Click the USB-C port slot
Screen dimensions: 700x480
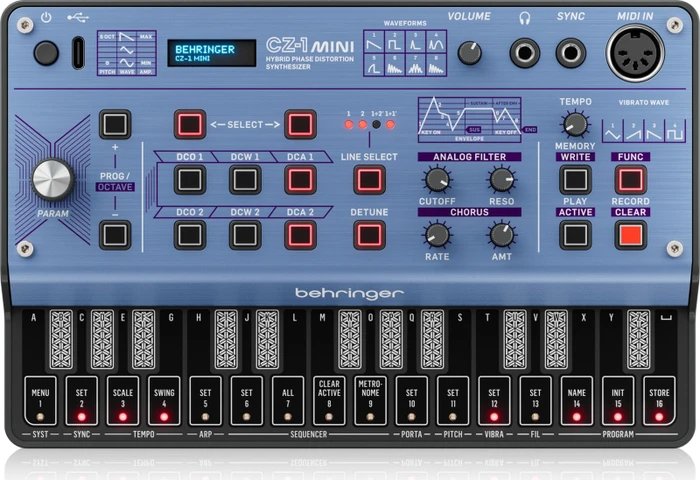(78, 53)
